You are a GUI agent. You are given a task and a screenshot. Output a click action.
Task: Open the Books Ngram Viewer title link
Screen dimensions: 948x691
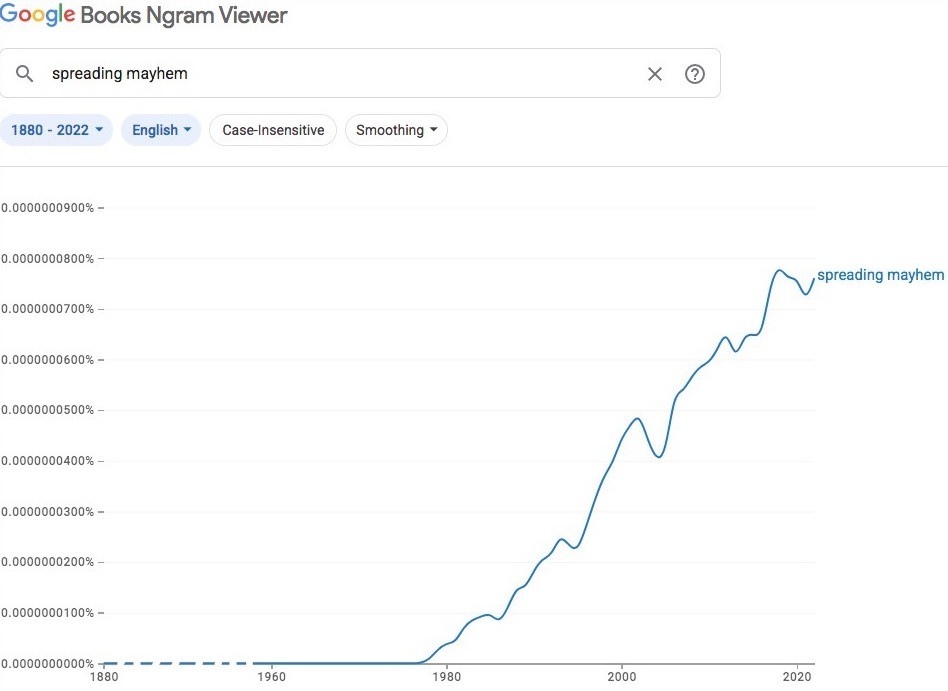[191, 16]
